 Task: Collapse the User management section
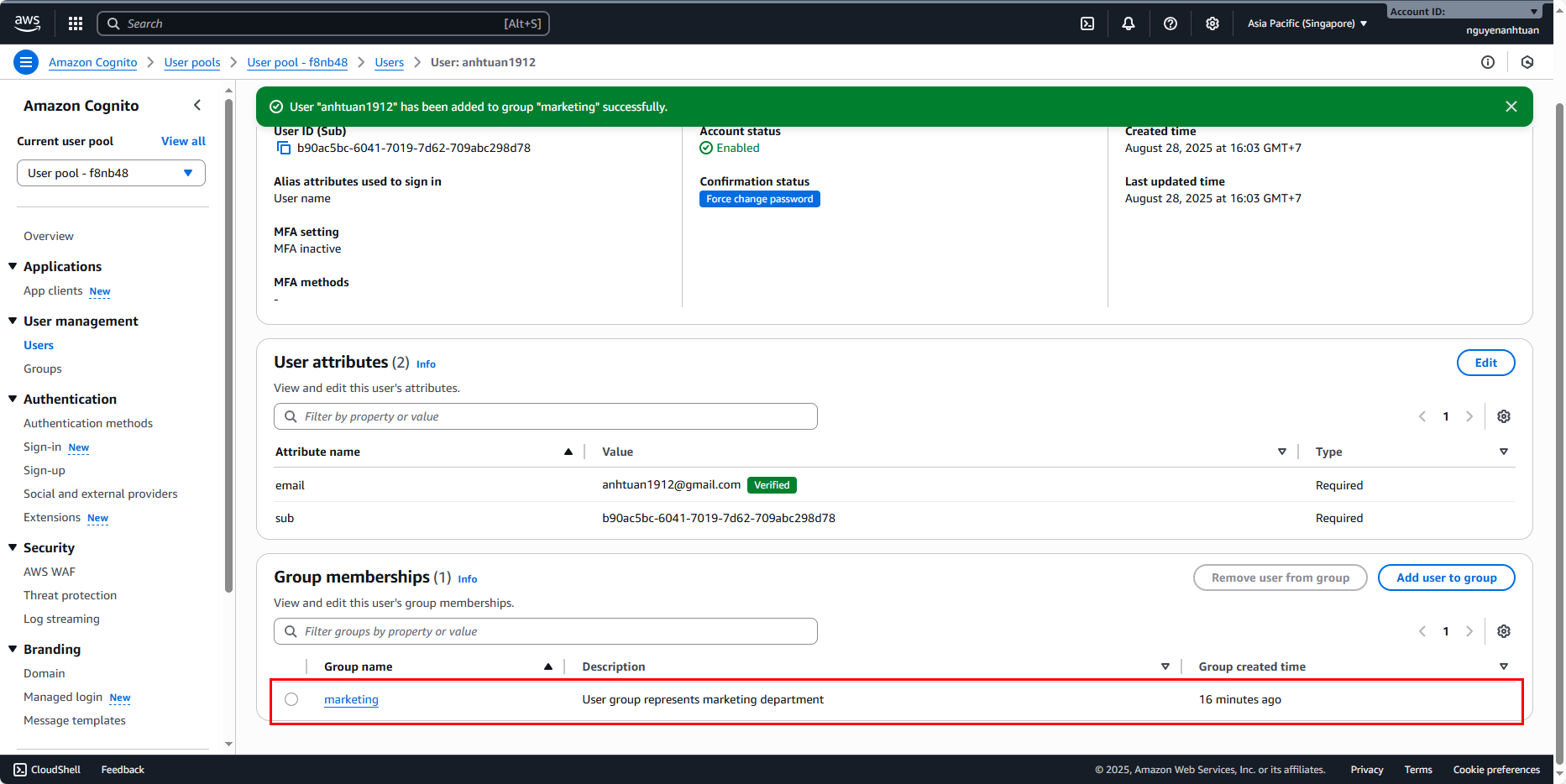click(13, 321)
